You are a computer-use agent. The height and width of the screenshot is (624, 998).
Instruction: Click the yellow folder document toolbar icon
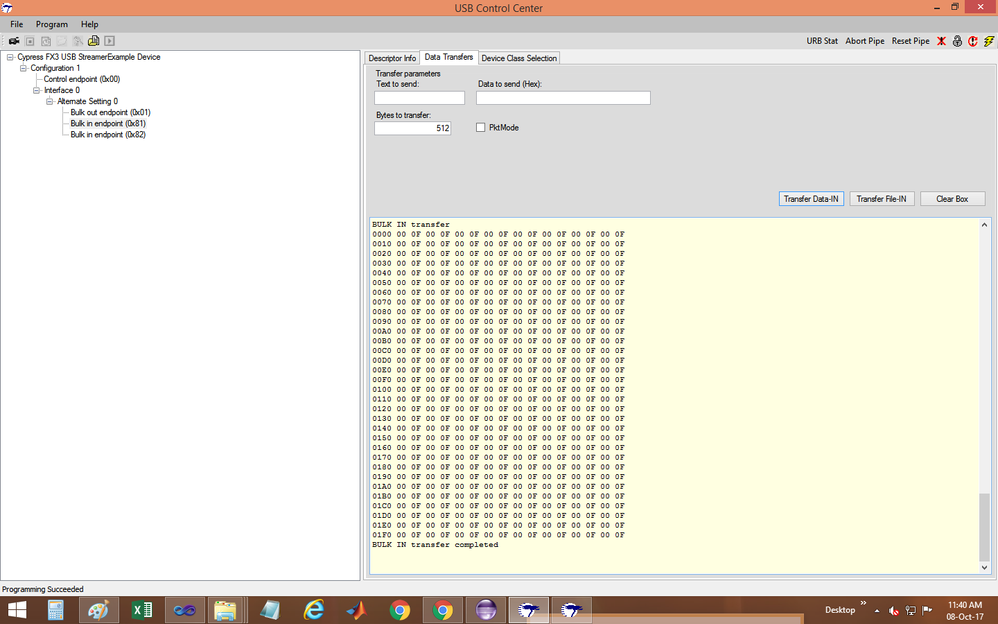point(93,41)
